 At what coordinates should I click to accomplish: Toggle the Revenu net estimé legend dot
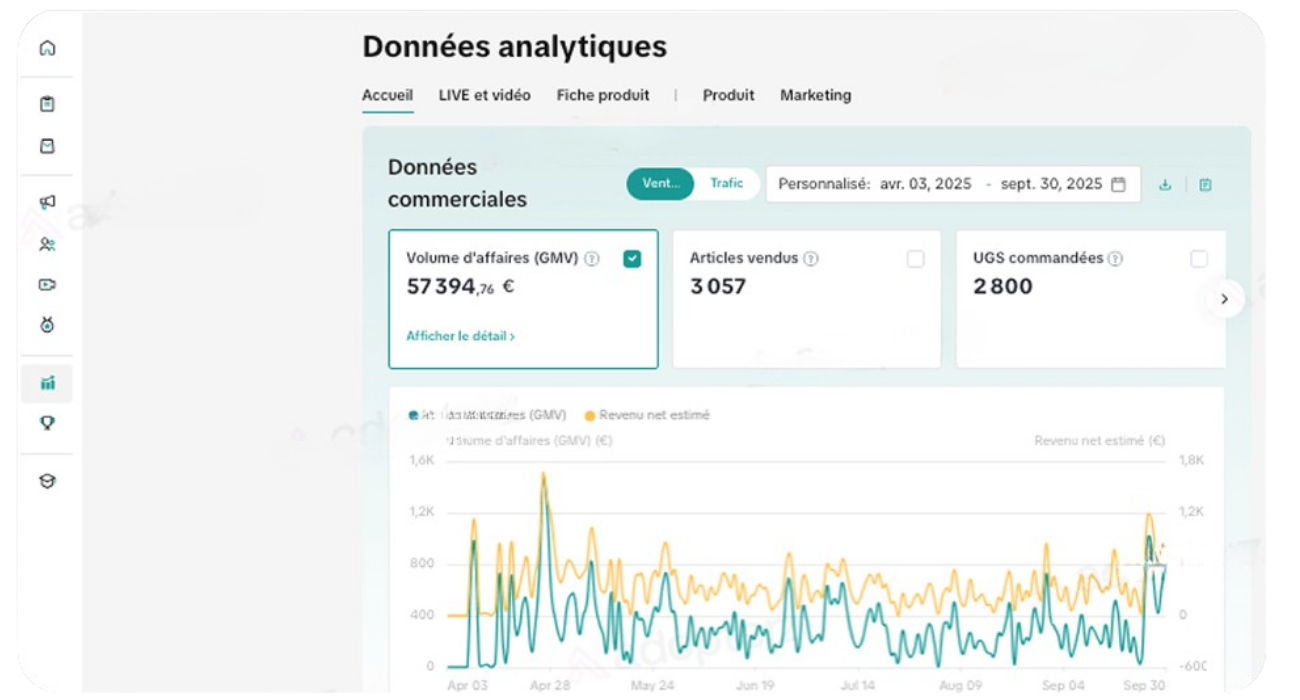(x=590, y=414)
